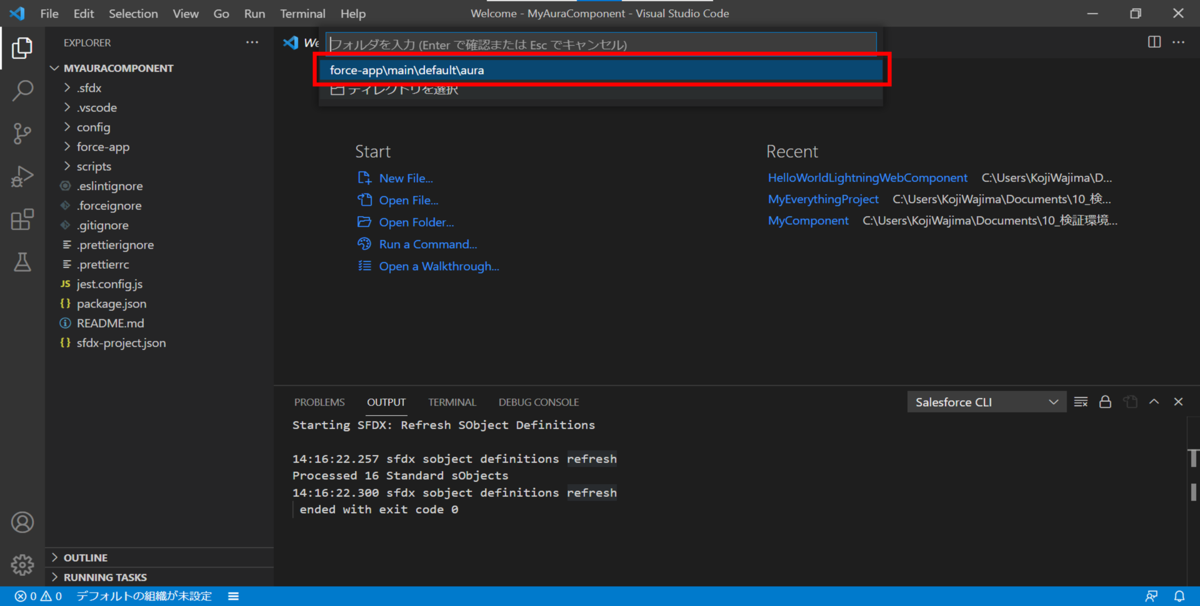The width and height of the screenshot is (1200, 606).
Task: Open the File menu
Action: [x=49, y=14]
